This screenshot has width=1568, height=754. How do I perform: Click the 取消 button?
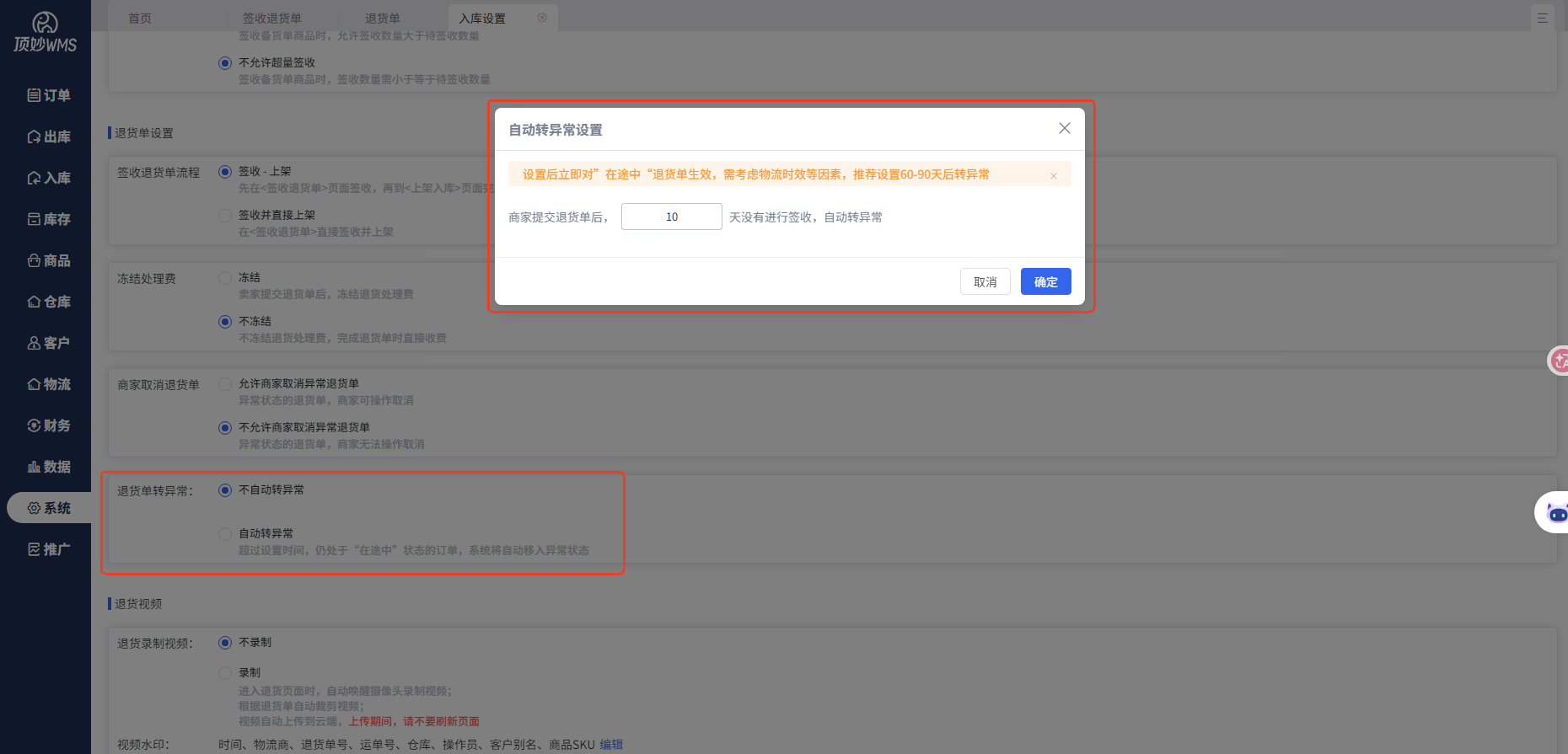click(985, 281)
